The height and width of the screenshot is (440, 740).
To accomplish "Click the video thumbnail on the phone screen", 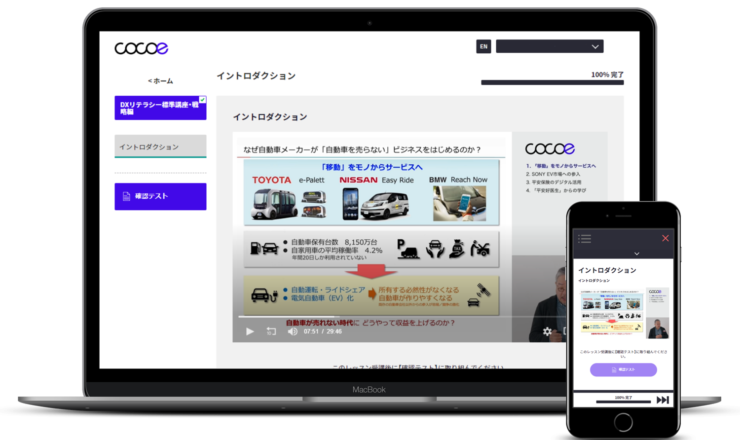I will point(625,313).
